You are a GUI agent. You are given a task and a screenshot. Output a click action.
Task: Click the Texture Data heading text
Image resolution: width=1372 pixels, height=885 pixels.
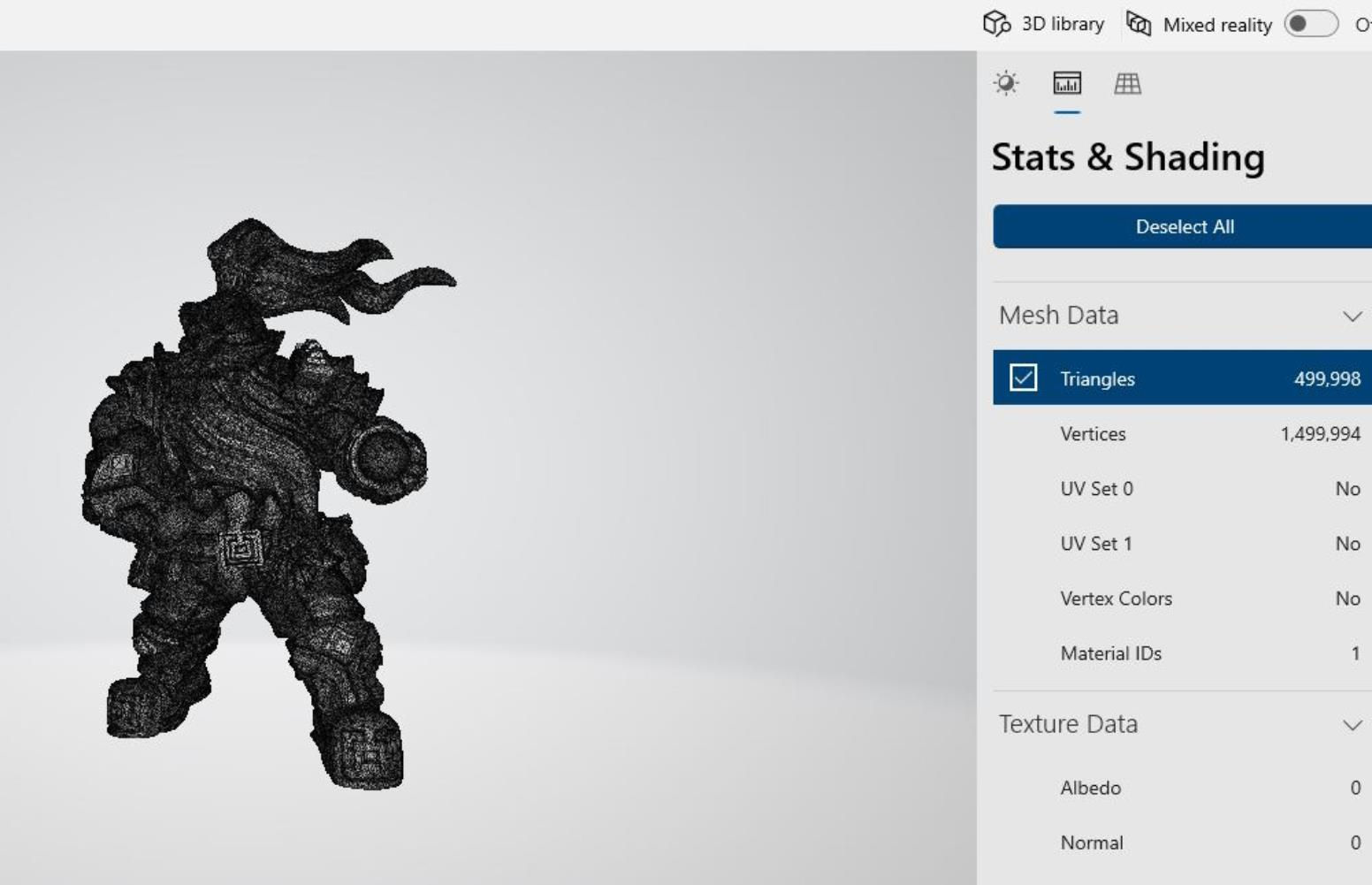pos(1068,723)
